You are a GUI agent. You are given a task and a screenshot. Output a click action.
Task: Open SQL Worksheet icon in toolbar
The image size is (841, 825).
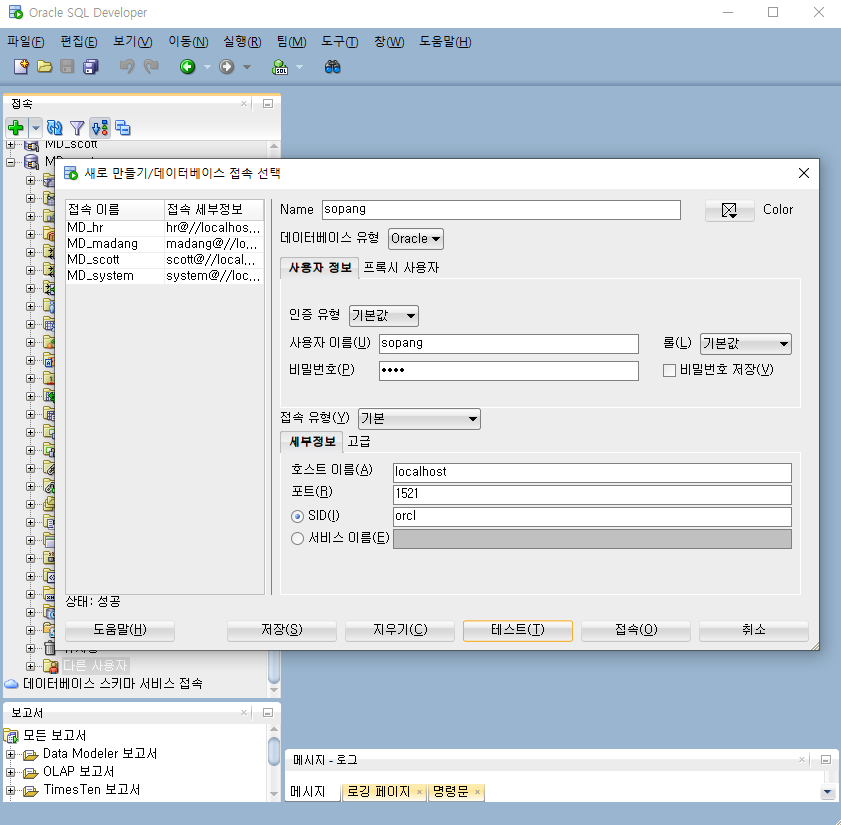click(x=280, y=67)
